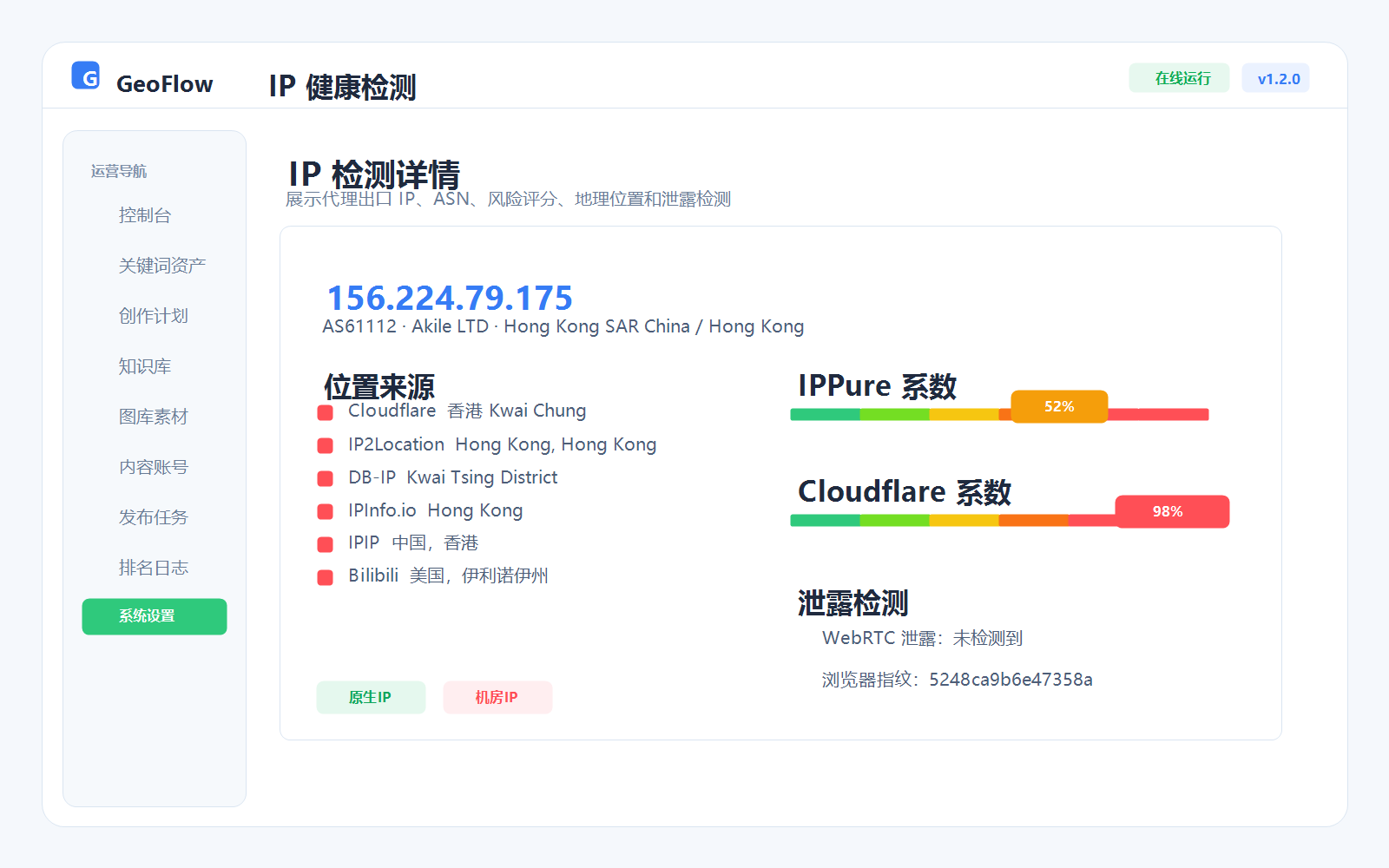Click the 机房IP tag
Viewport: 1389px width, 868px height.
point(497,698)
